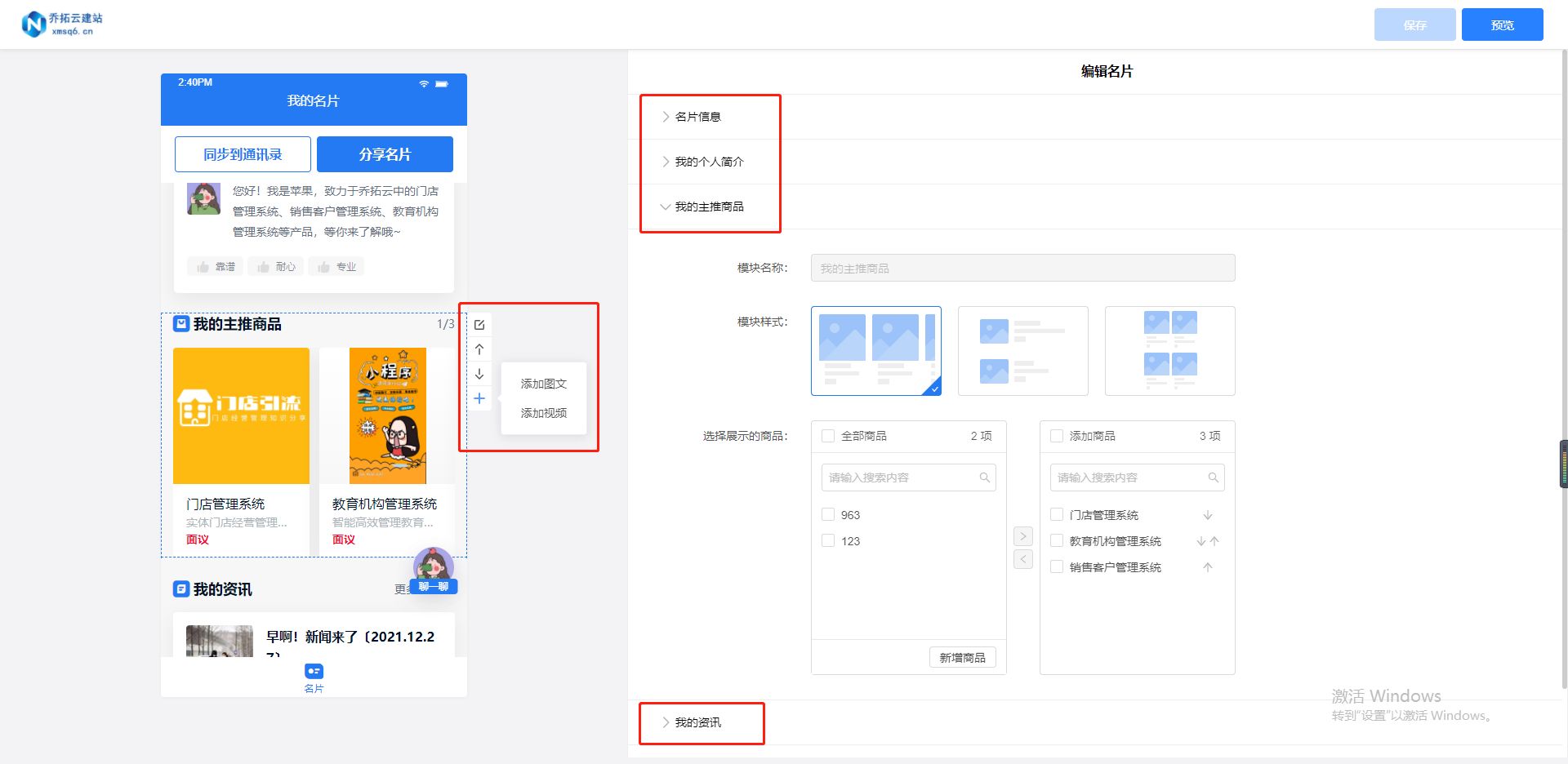This screenshot has width=1568, height=764.
Task: Check the 963 product checkbox
Action: pos(828,515)
